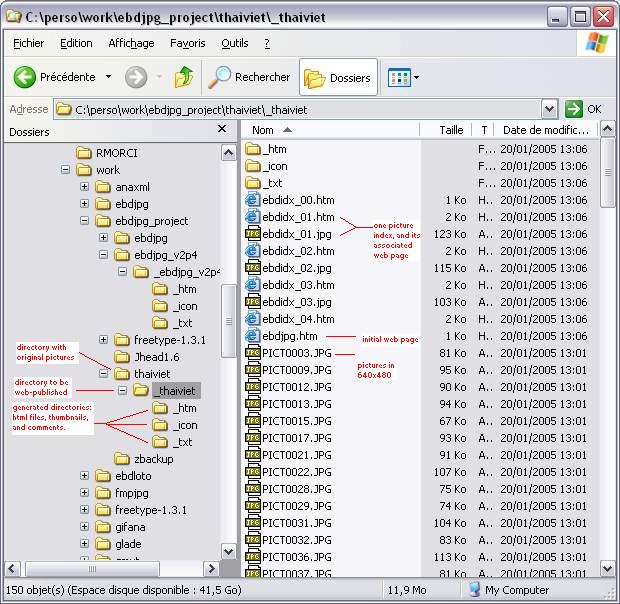The height and width of the screenshot is (604, 620).
Task: Select PICT0022.JPG image icon
Action: tap(252, 472)
